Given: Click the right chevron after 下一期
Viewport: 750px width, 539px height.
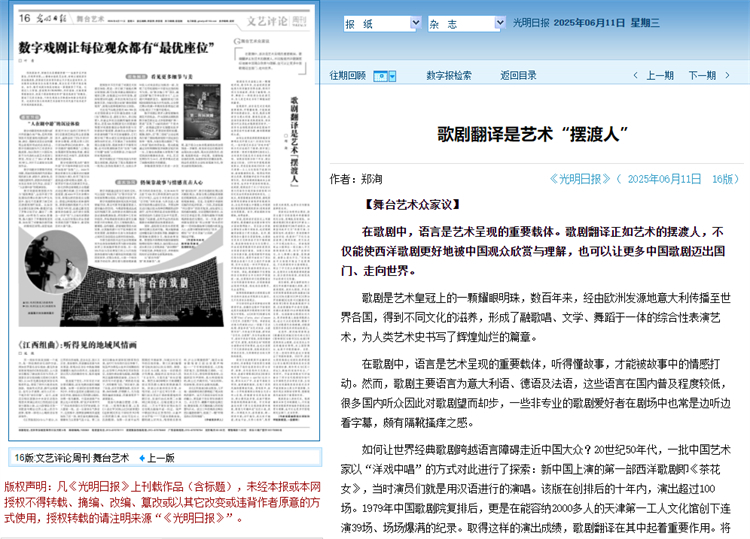Looking at the screenshot, I should click(728, 76).
